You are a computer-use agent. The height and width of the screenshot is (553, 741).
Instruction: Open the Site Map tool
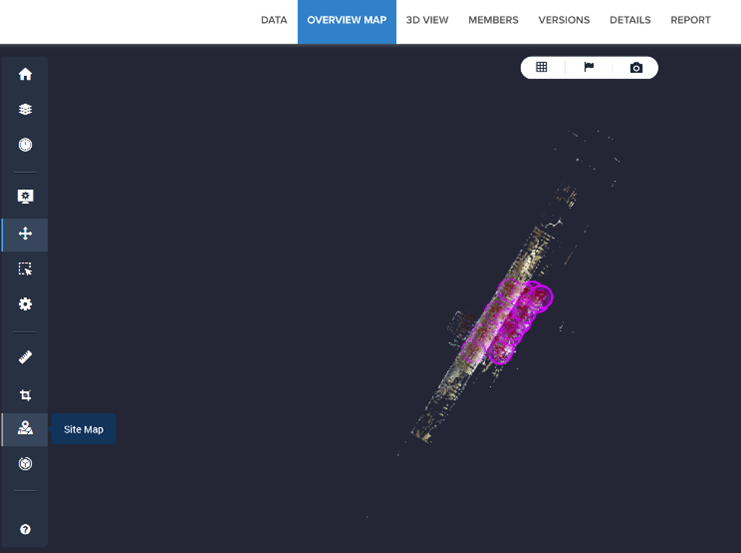coord(25,428)
